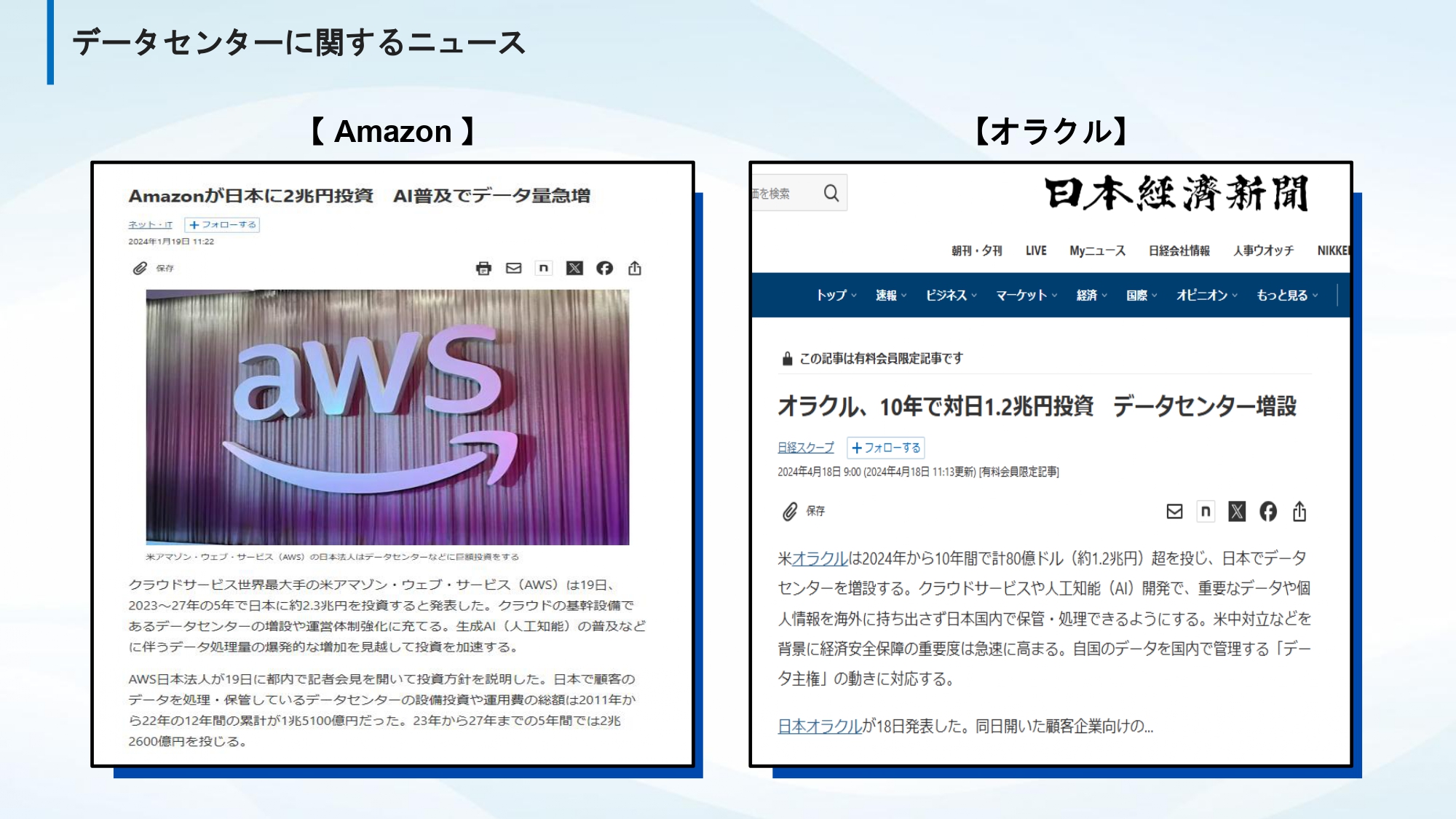This screenshot has width=1456, height=819.
Task: Open the 人事ウオッチ menu item
Action: tap(1264, 250)
